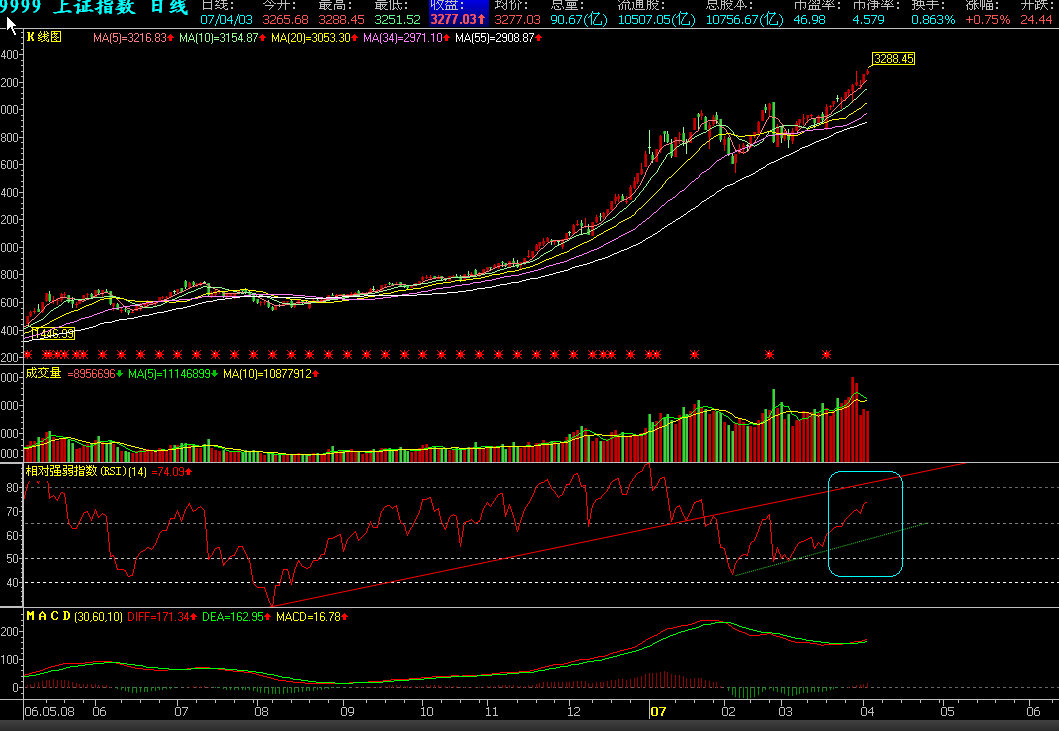Click the 换手 turnover value 0.863%

(933, 20)
